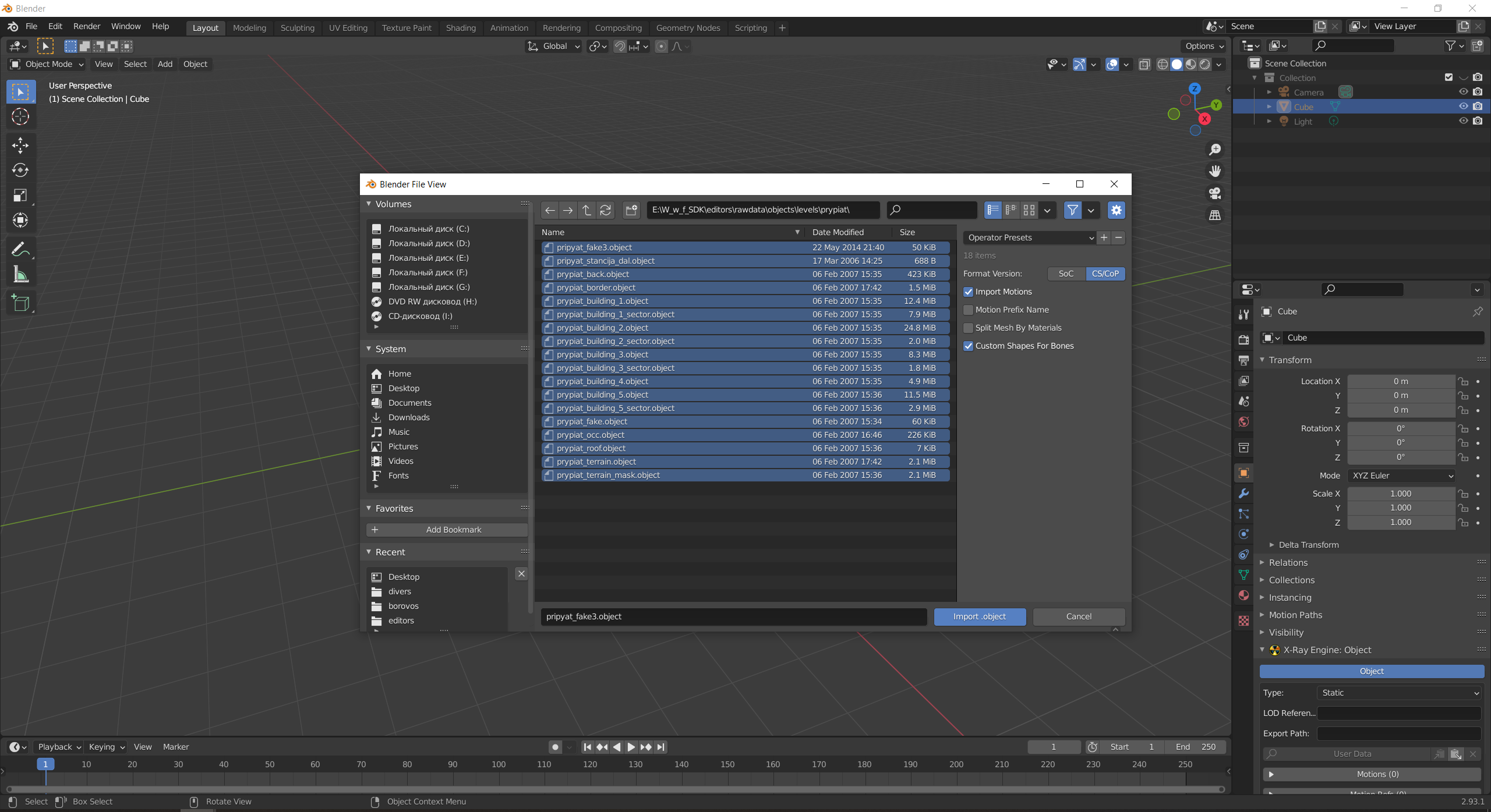This screenshot has width=1491, height=812.
Task: Select the Move tool
Action: 20,145
